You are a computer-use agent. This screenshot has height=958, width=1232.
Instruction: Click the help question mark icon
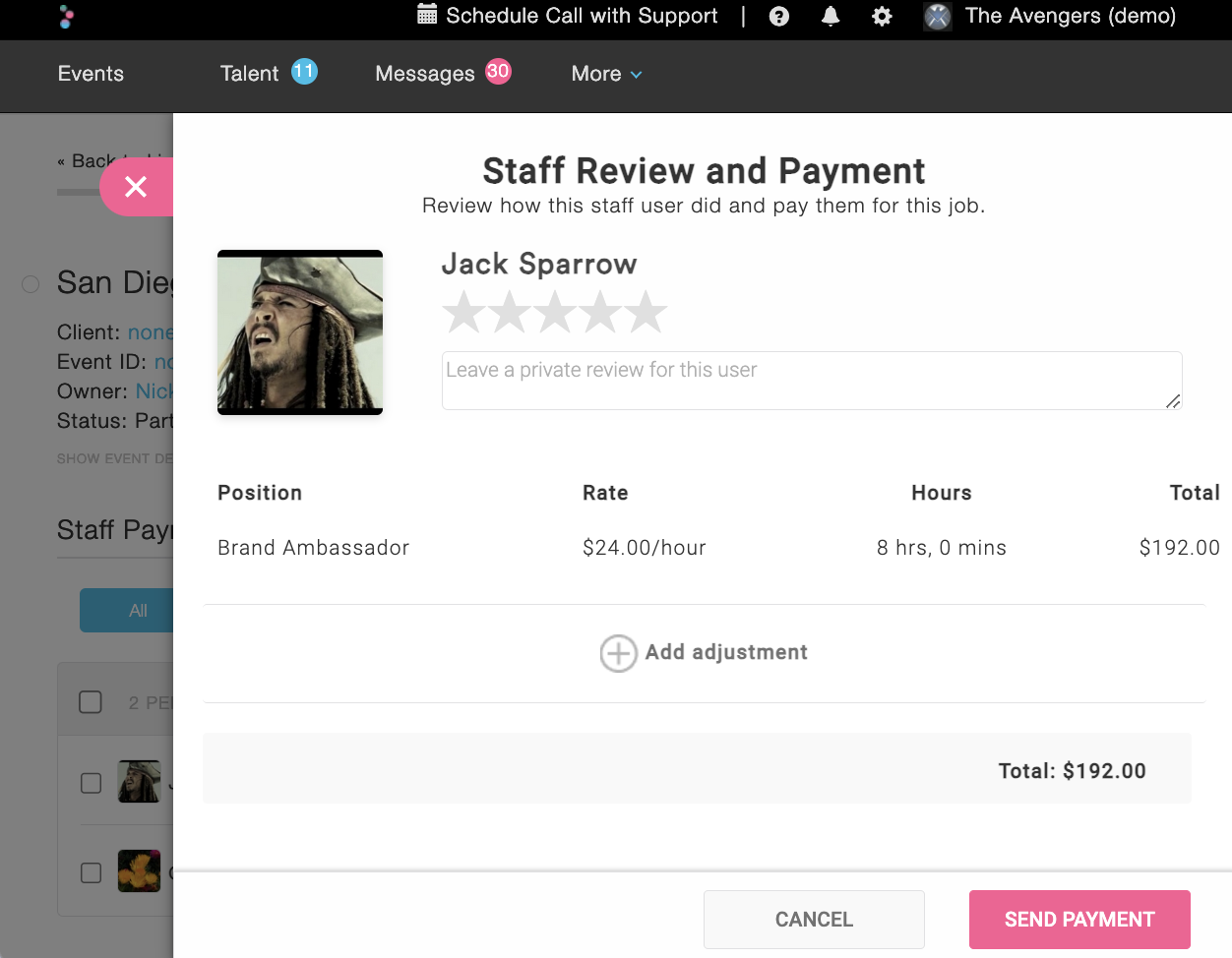[779, 17]
